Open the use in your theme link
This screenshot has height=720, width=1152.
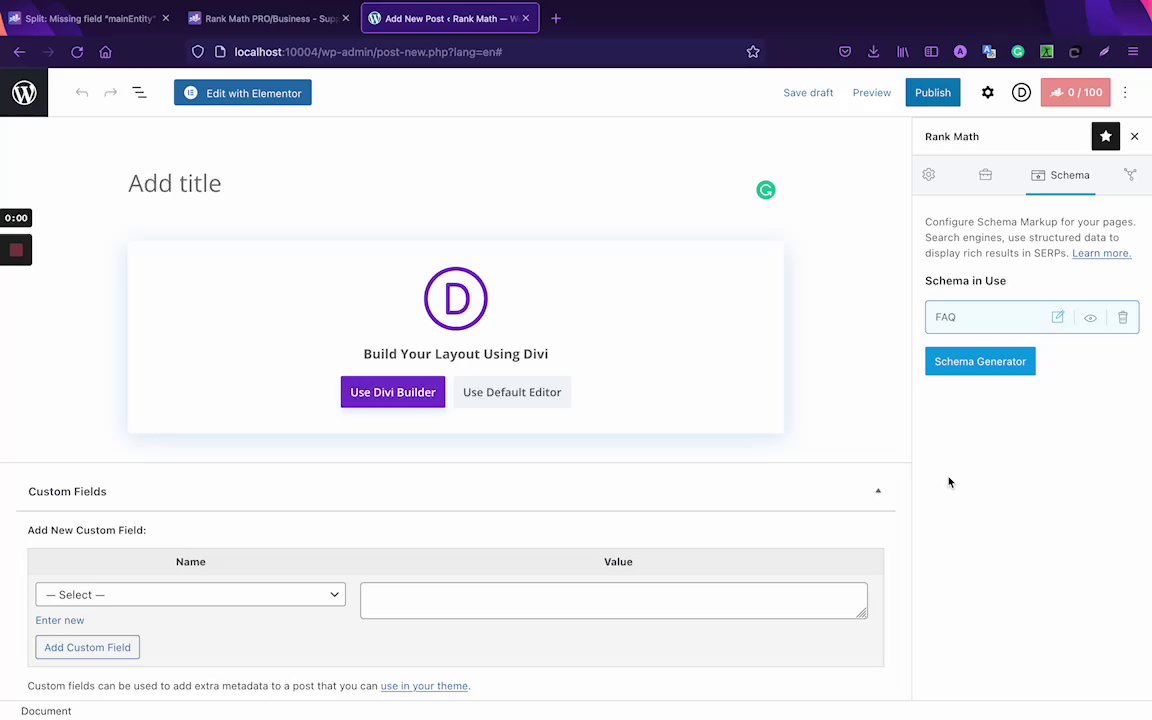click(424, 685)
